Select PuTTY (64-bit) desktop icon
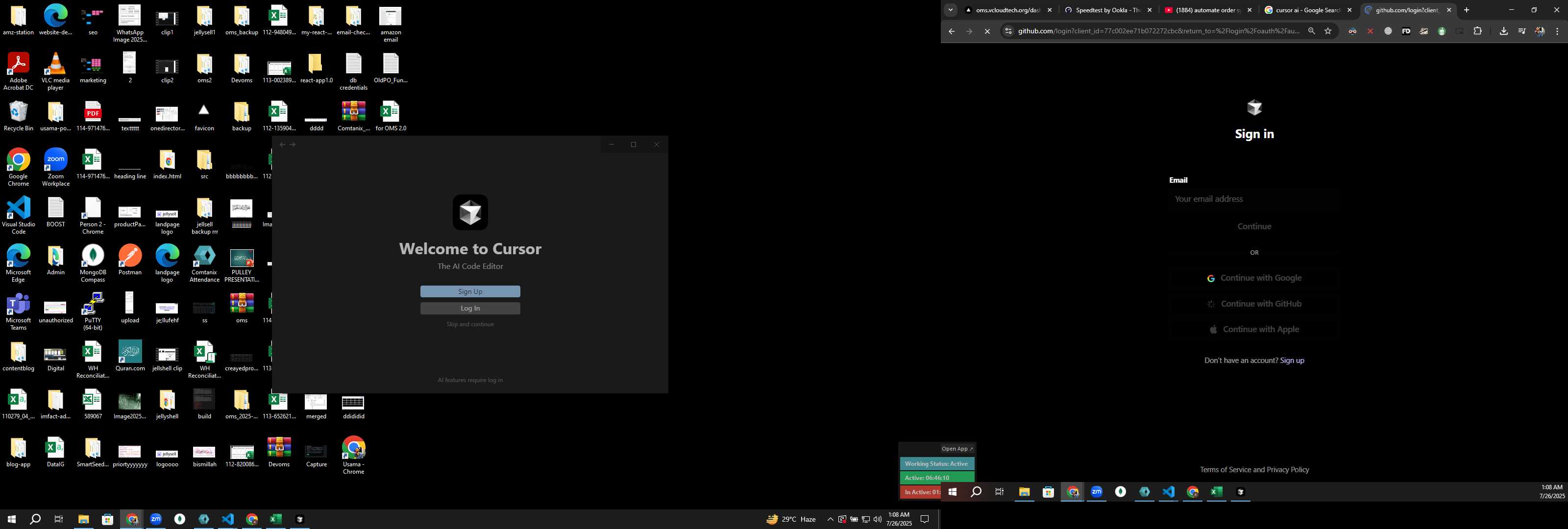The height and width of the screenshot is (529, 1568). [93, 312]
